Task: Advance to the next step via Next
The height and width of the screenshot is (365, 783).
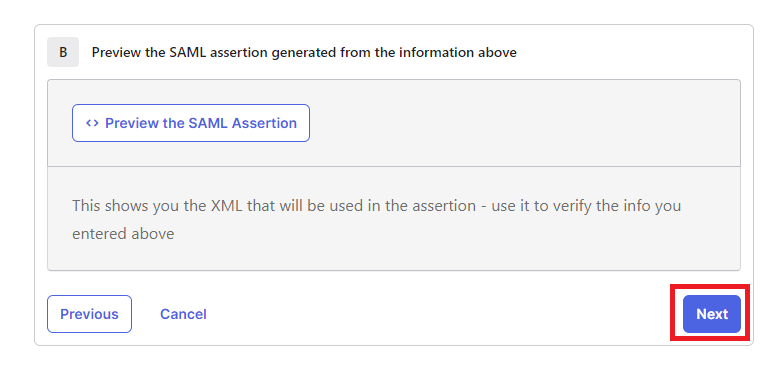Action: 712,314
